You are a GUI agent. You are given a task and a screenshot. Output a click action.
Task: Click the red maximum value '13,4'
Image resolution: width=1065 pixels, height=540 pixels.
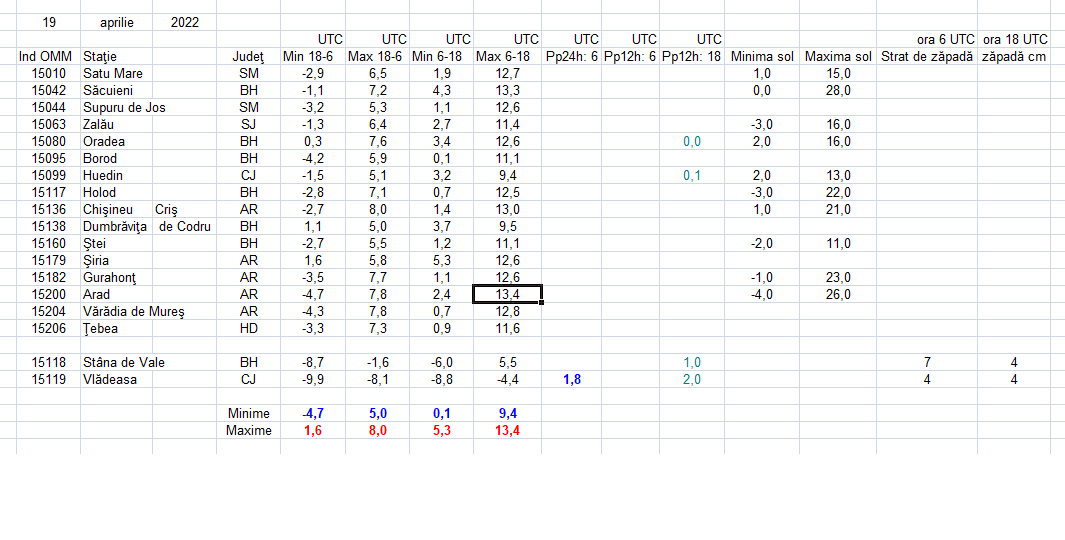508,430
